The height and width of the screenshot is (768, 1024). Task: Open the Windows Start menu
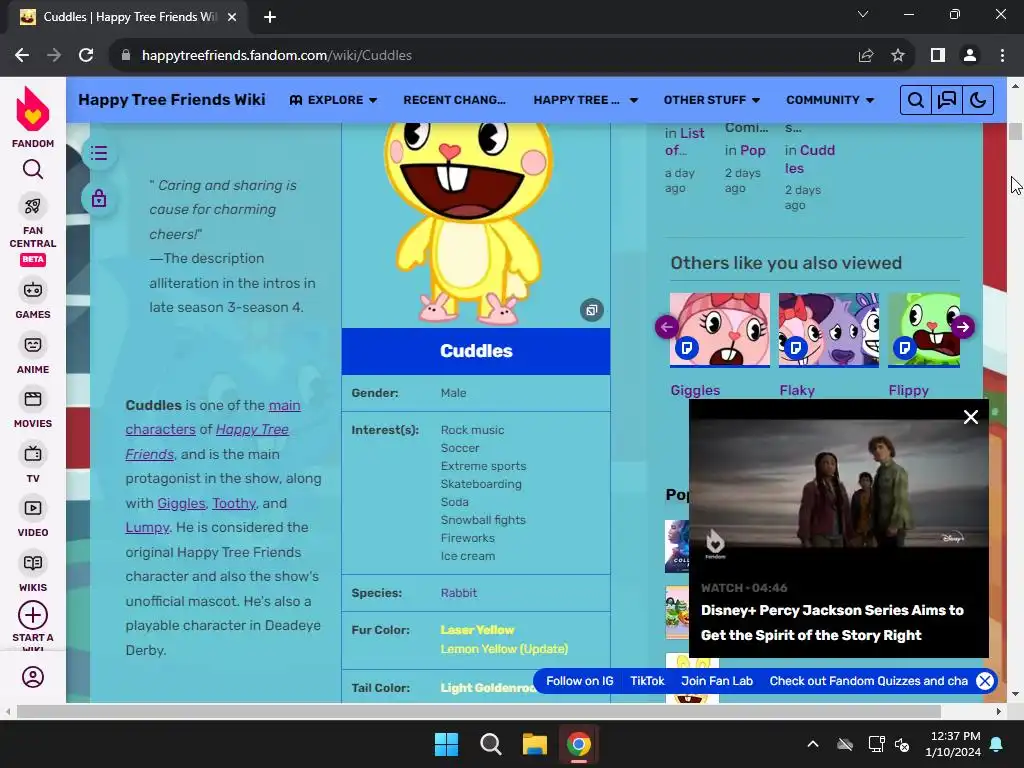(x=447, y=744)
